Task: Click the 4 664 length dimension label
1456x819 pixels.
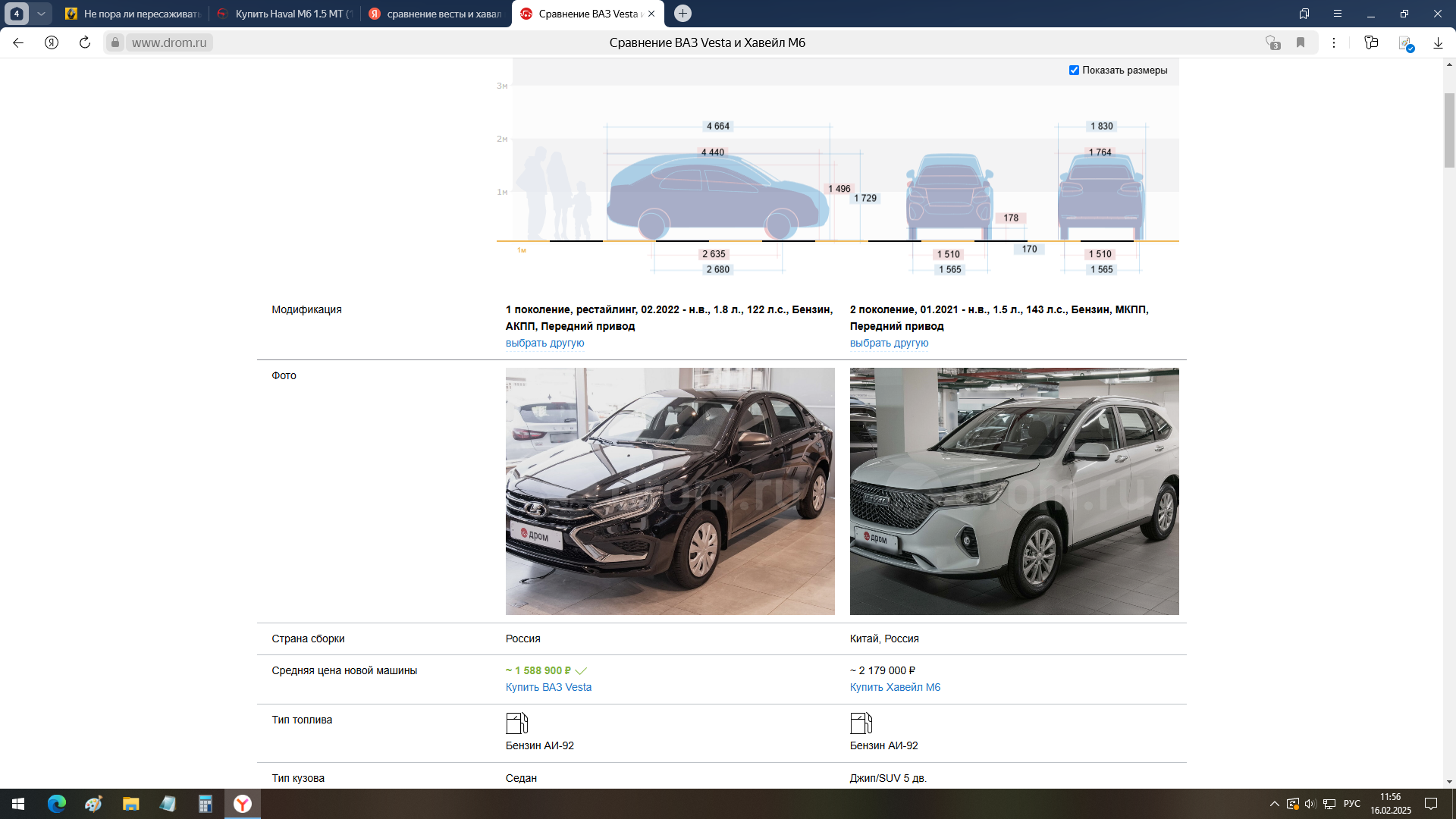Action: 717,126
